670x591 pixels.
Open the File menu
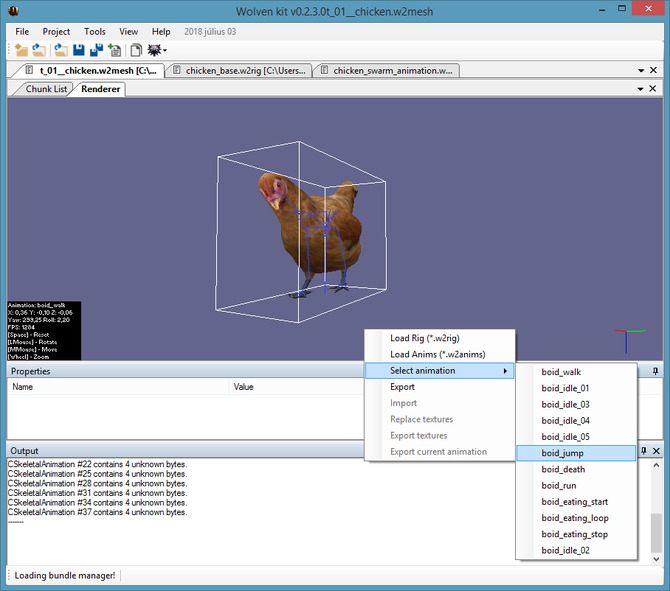pos(22,32)
